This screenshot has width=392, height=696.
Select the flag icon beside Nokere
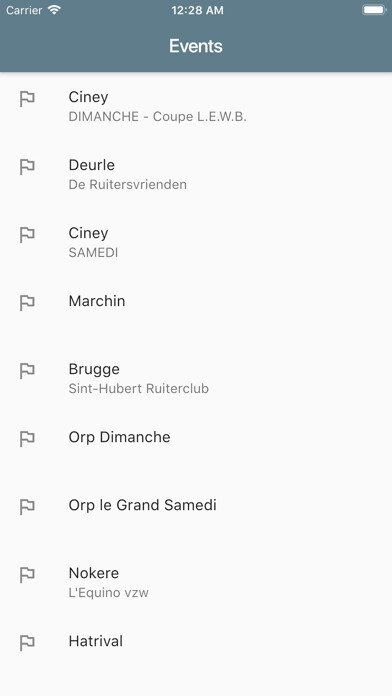[x=27, y=575]
